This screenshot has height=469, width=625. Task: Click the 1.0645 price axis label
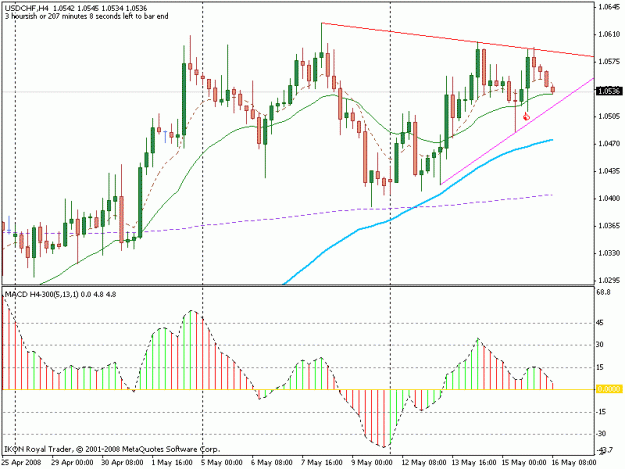tap(609, 7)
